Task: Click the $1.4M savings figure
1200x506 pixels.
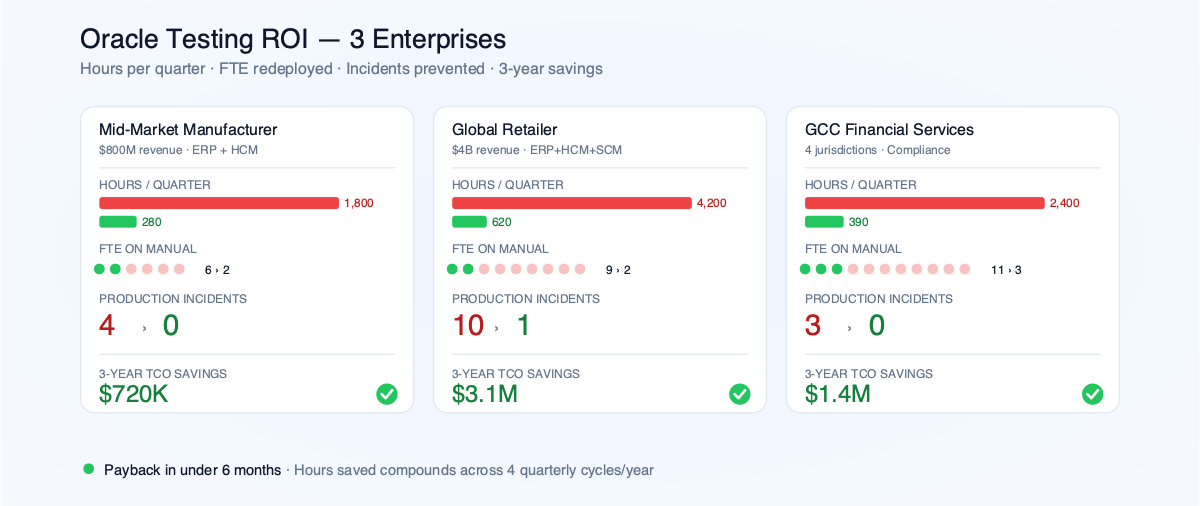Action: point(838,394)
